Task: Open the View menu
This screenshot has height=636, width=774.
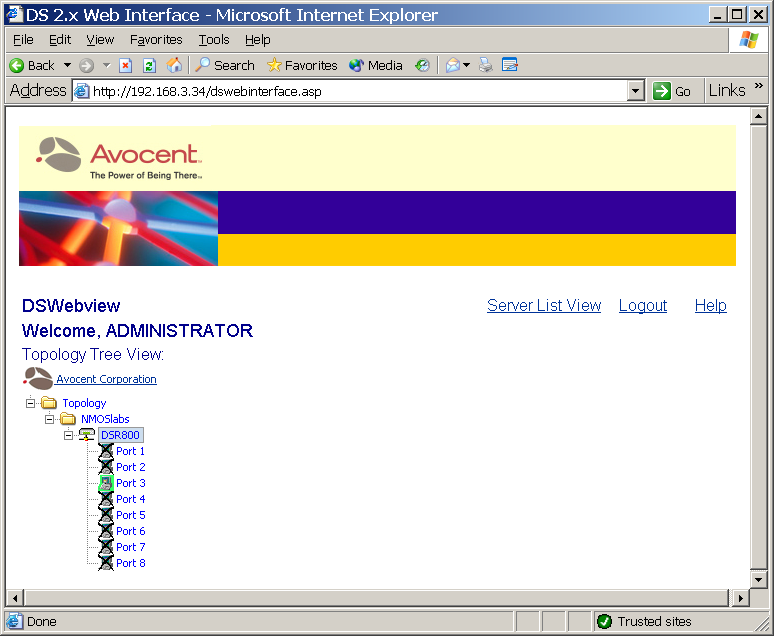Action: (100, 40)
